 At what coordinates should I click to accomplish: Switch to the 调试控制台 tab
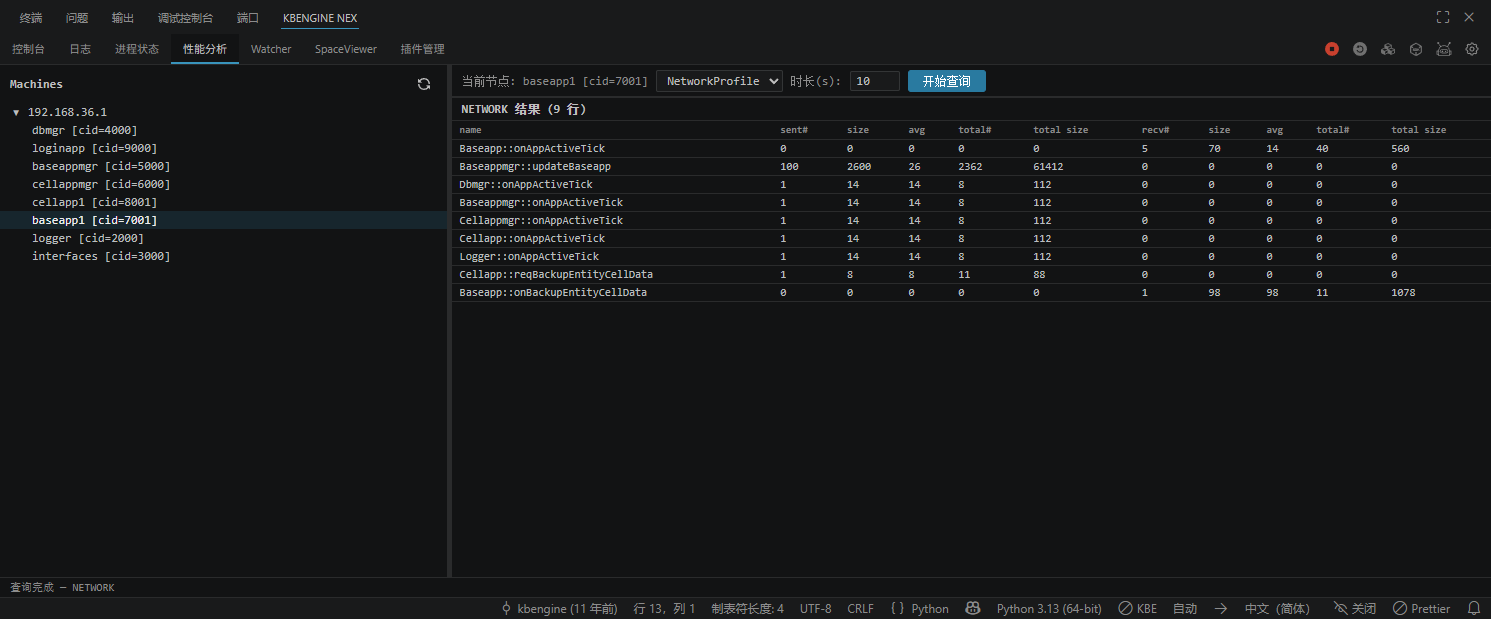point(185,18)
